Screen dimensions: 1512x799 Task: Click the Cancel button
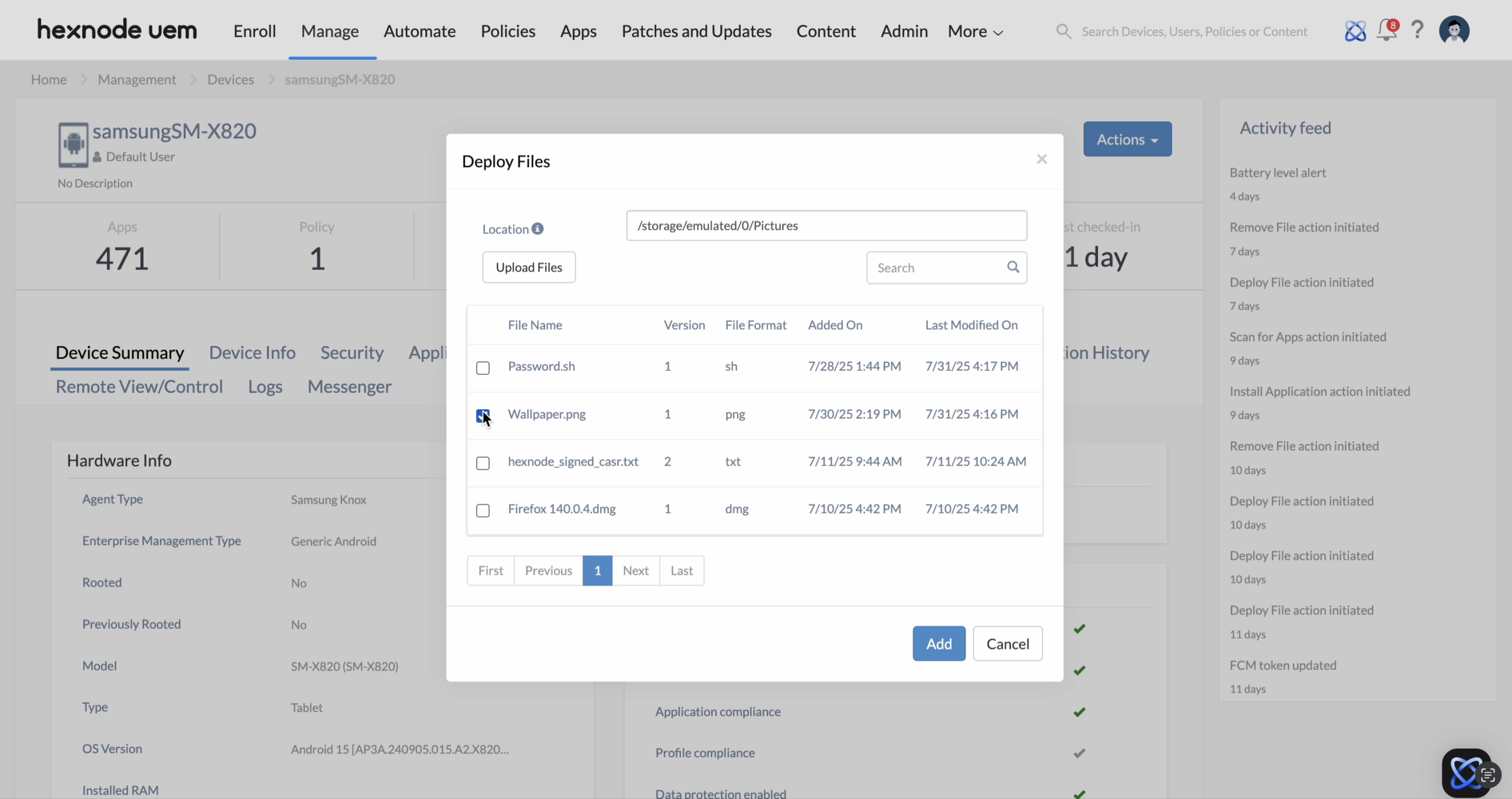(x=1008, y=644)
